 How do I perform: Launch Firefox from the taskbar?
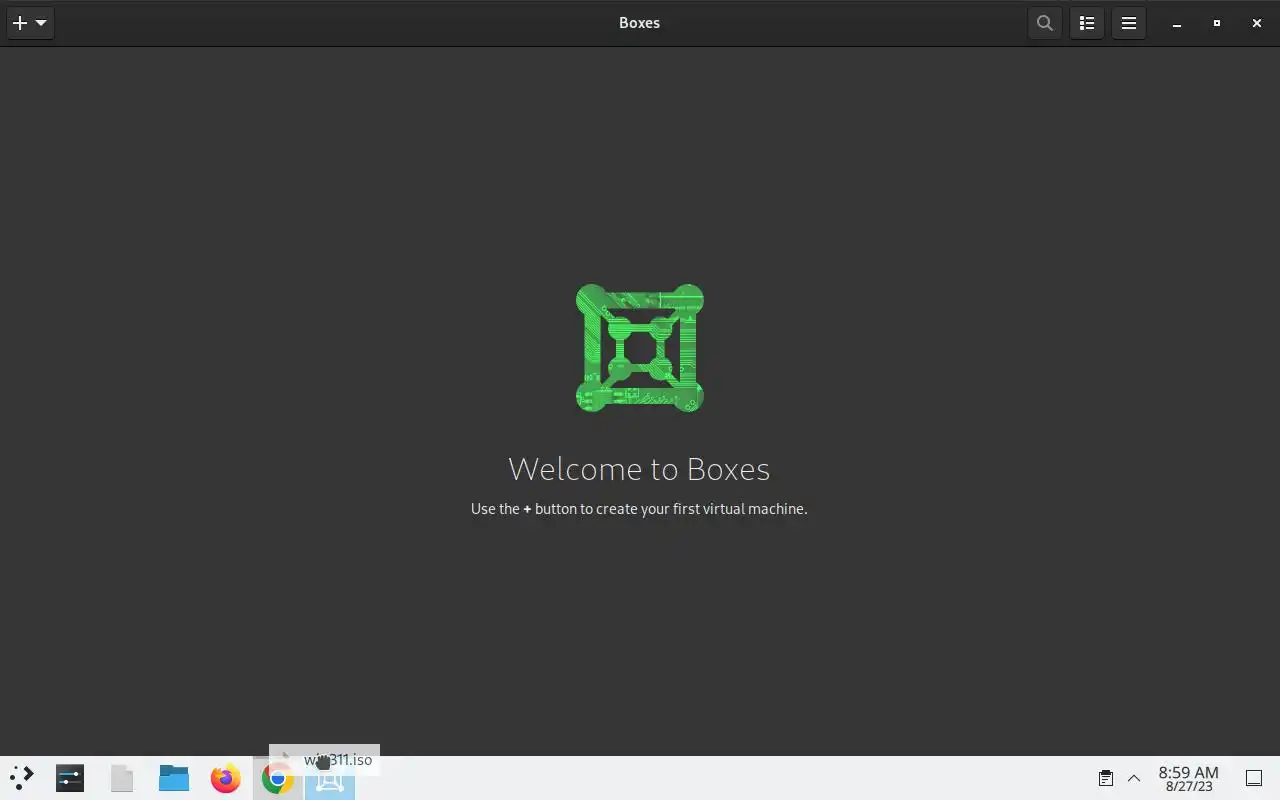point(226,778)
